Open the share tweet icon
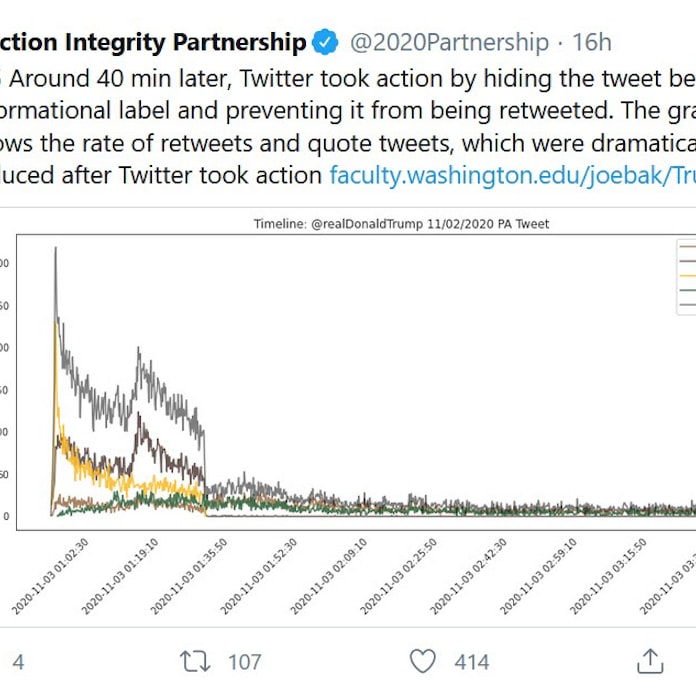The height and width of the screenshot is (696, 696). [650, 661]
